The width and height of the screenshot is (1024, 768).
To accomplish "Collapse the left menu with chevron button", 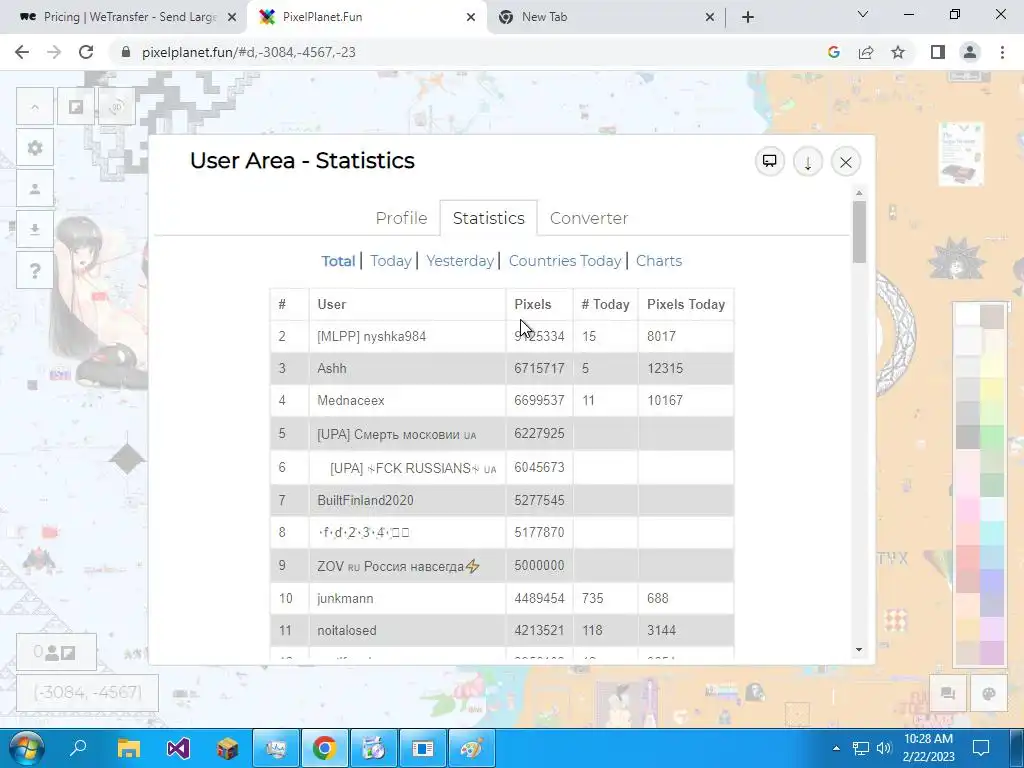I will (35, 106).
